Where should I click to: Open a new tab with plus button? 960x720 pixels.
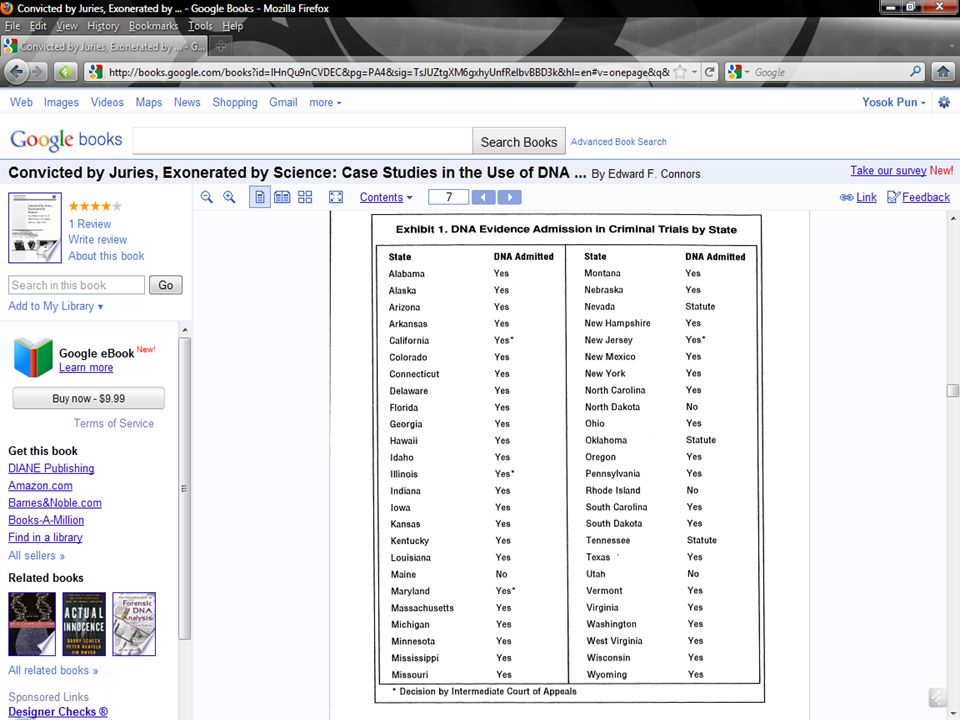click(221, 46)
